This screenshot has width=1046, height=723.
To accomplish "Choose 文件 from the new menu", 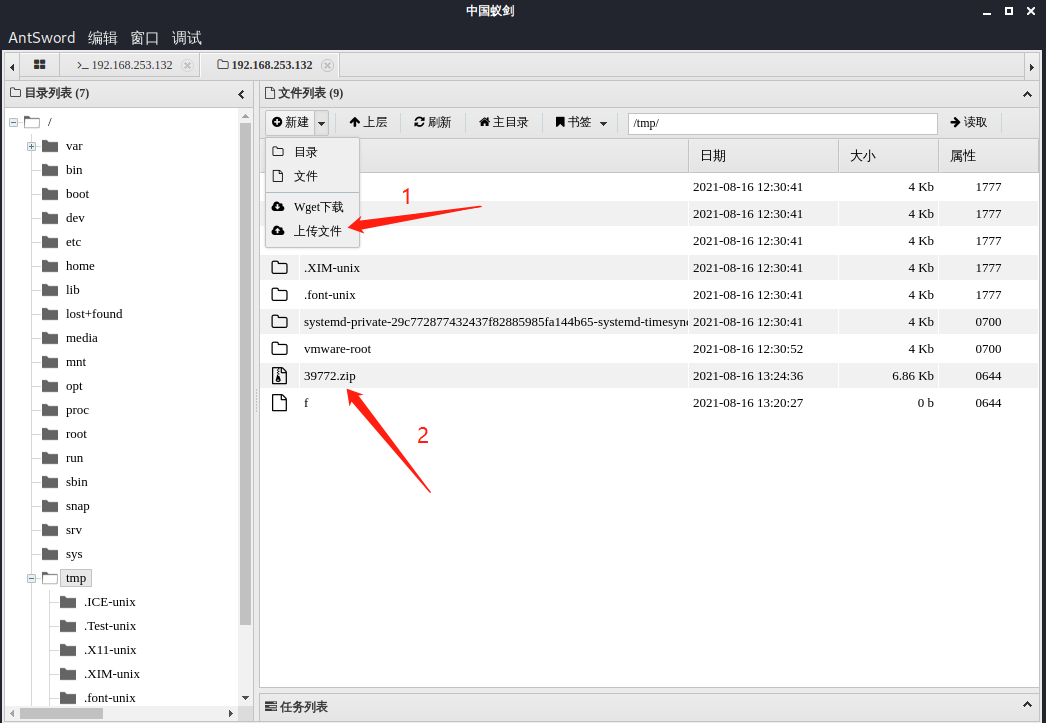I will pos(312,176).
